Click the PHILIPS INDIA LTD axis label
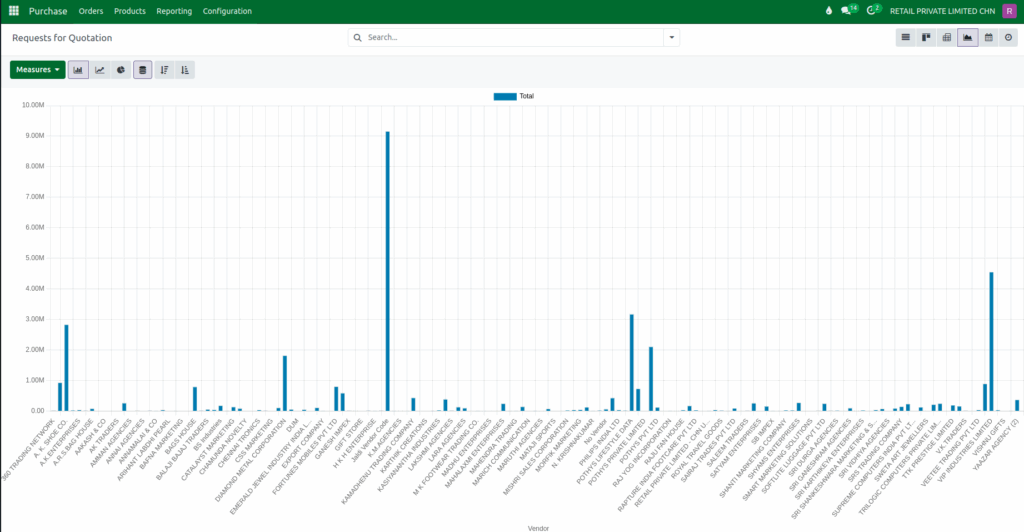 [600, 442]
